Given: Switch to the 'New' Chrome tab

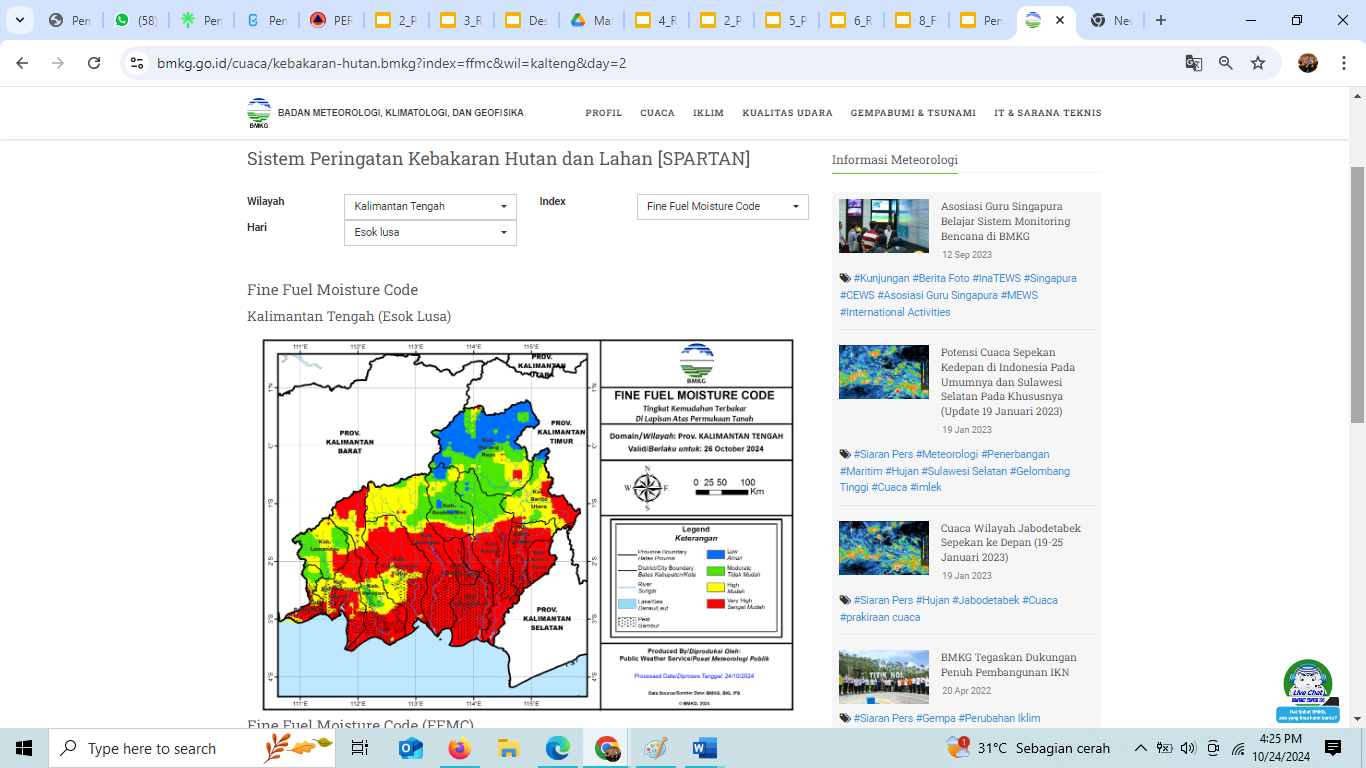Looking at the screenshot, I should (x=1111, y=20).
